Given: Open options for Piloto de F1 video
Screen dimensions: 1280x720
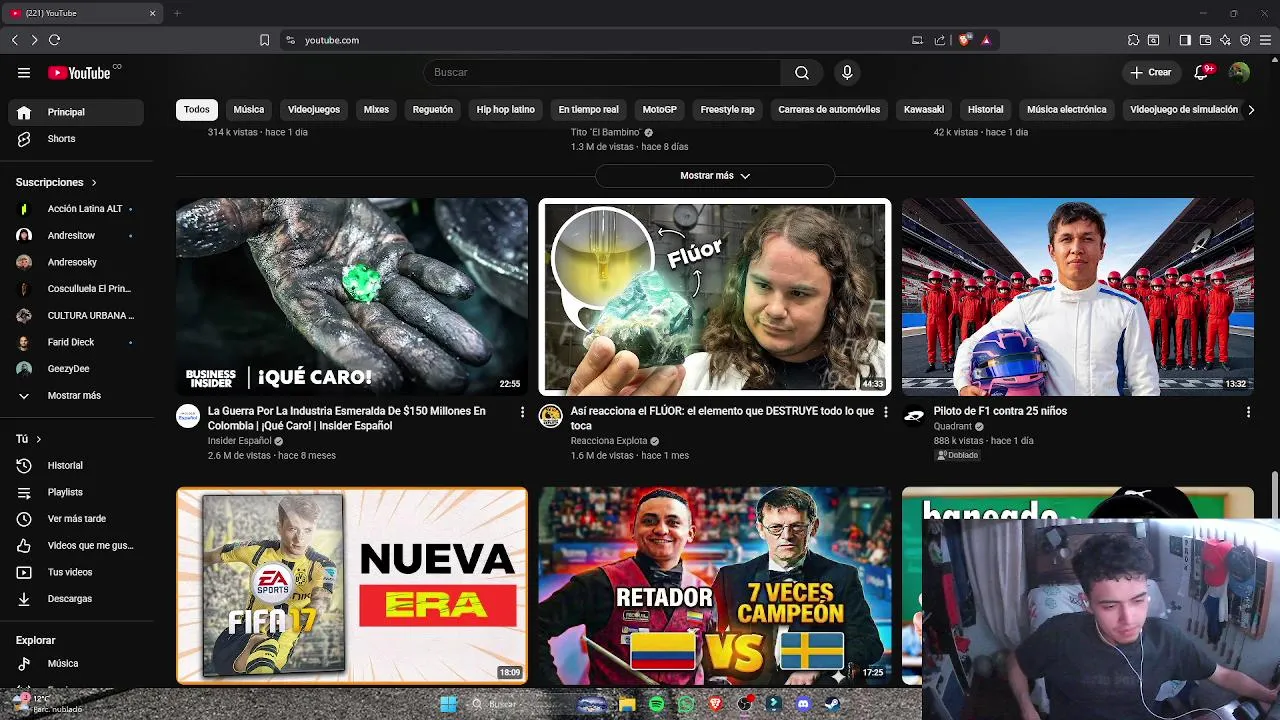Looking at the screenshot, I should click(1248, 412).
